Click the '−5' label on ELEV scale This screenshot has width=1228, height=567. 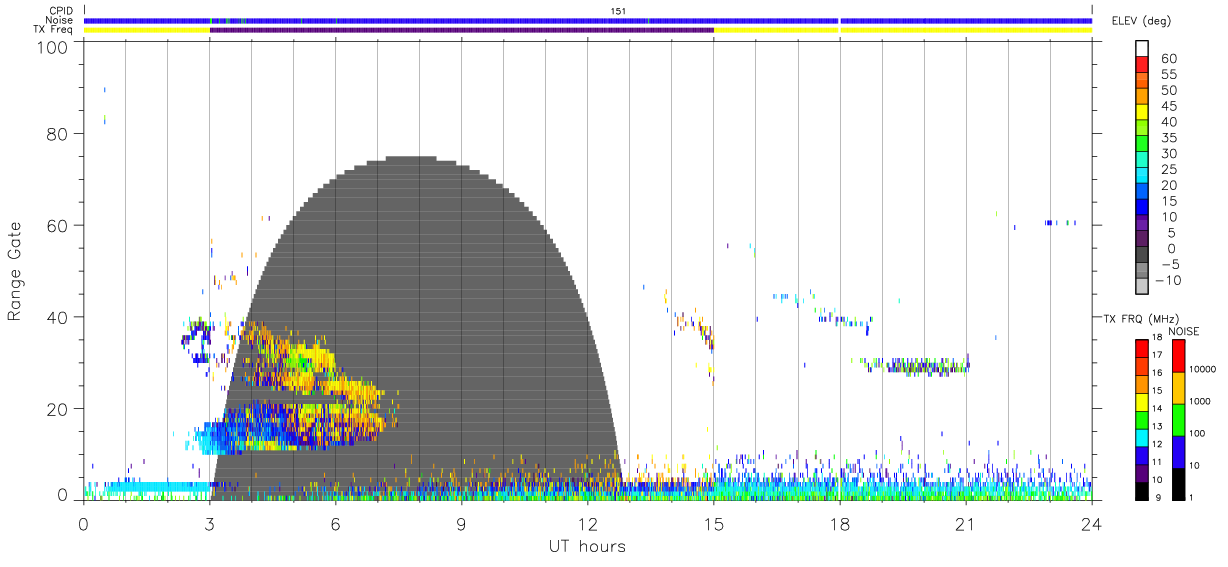[x=1172, y=264]
